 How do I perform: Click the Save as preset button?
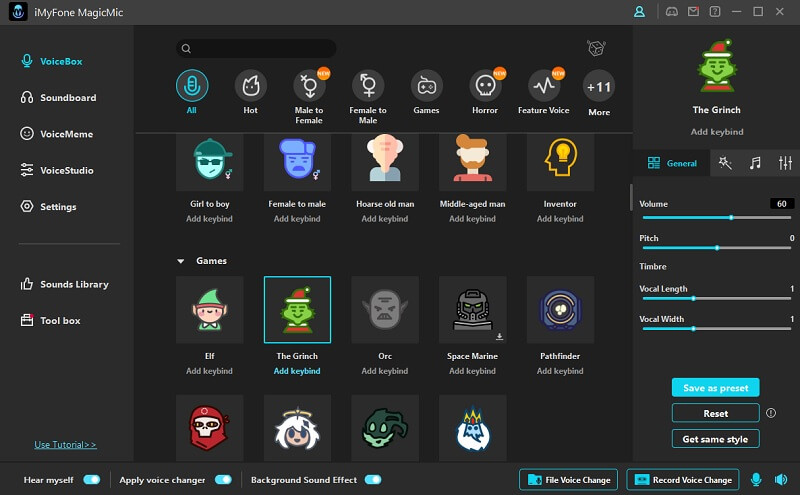click(x=715, y=388)
